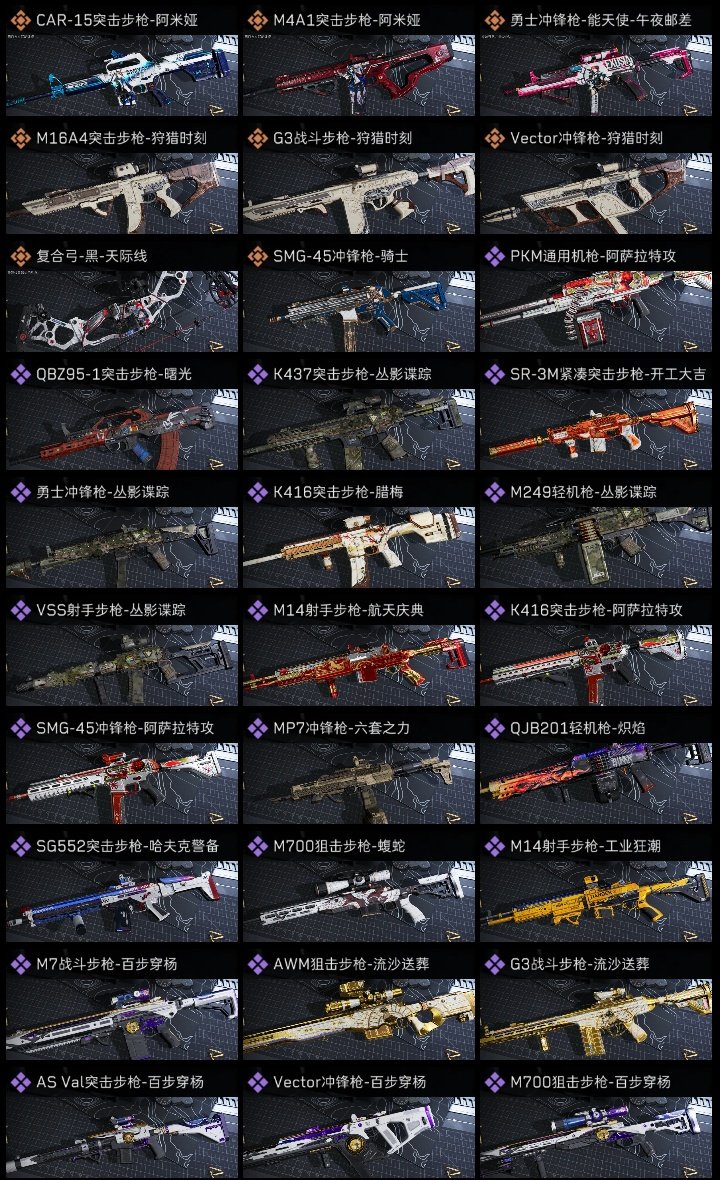Click the orange rarity icon beside Vector冲锋枪-狩猎时刻
Image resolution: width=720 pixels, height=1180 pixels.
pyautogui.click(x=494, y=138)
